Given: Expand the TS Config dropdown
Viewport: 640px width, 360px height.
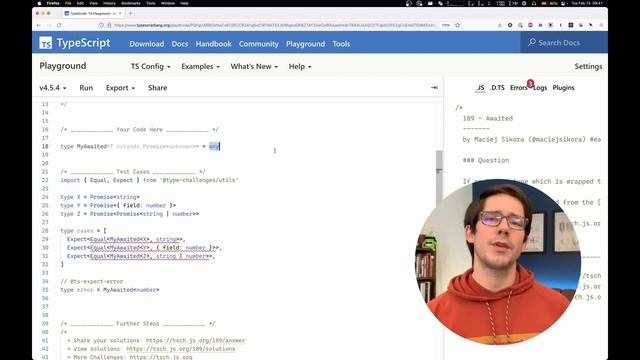Looking at the screenshot, I should point(151,66).
